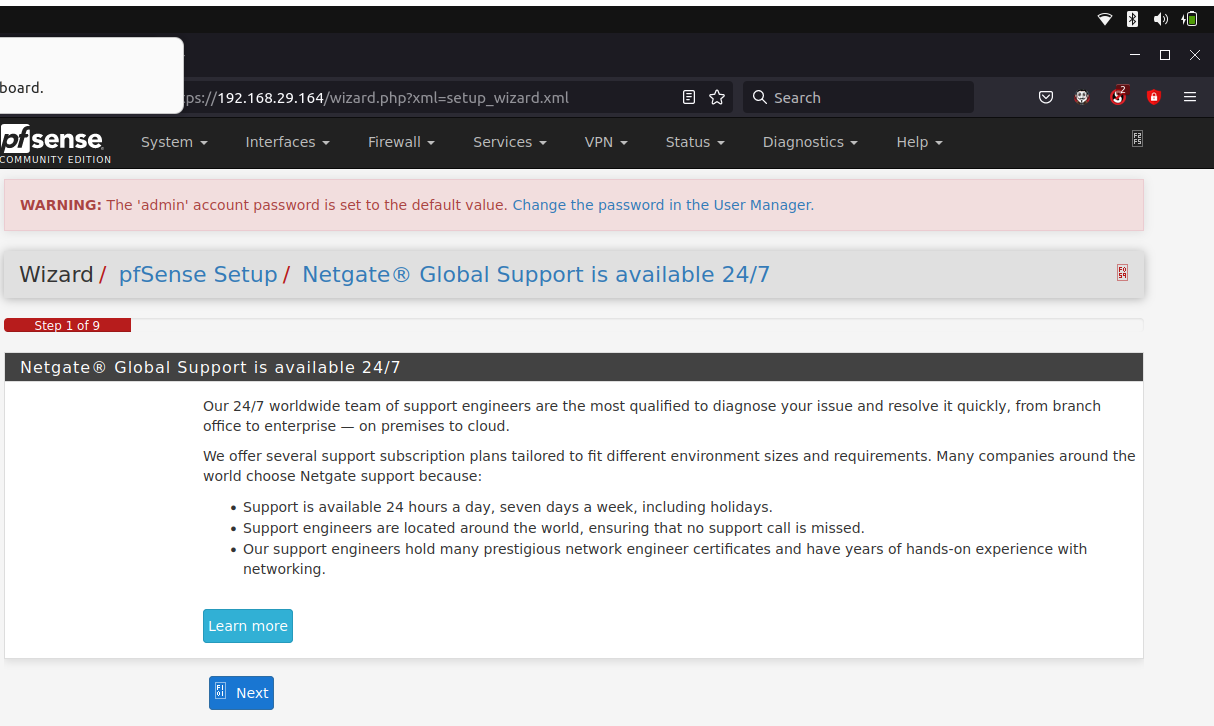The width and height of the screenshot is (1214, 726).
Task: Open the VPN menu
Action: (606, 142)
